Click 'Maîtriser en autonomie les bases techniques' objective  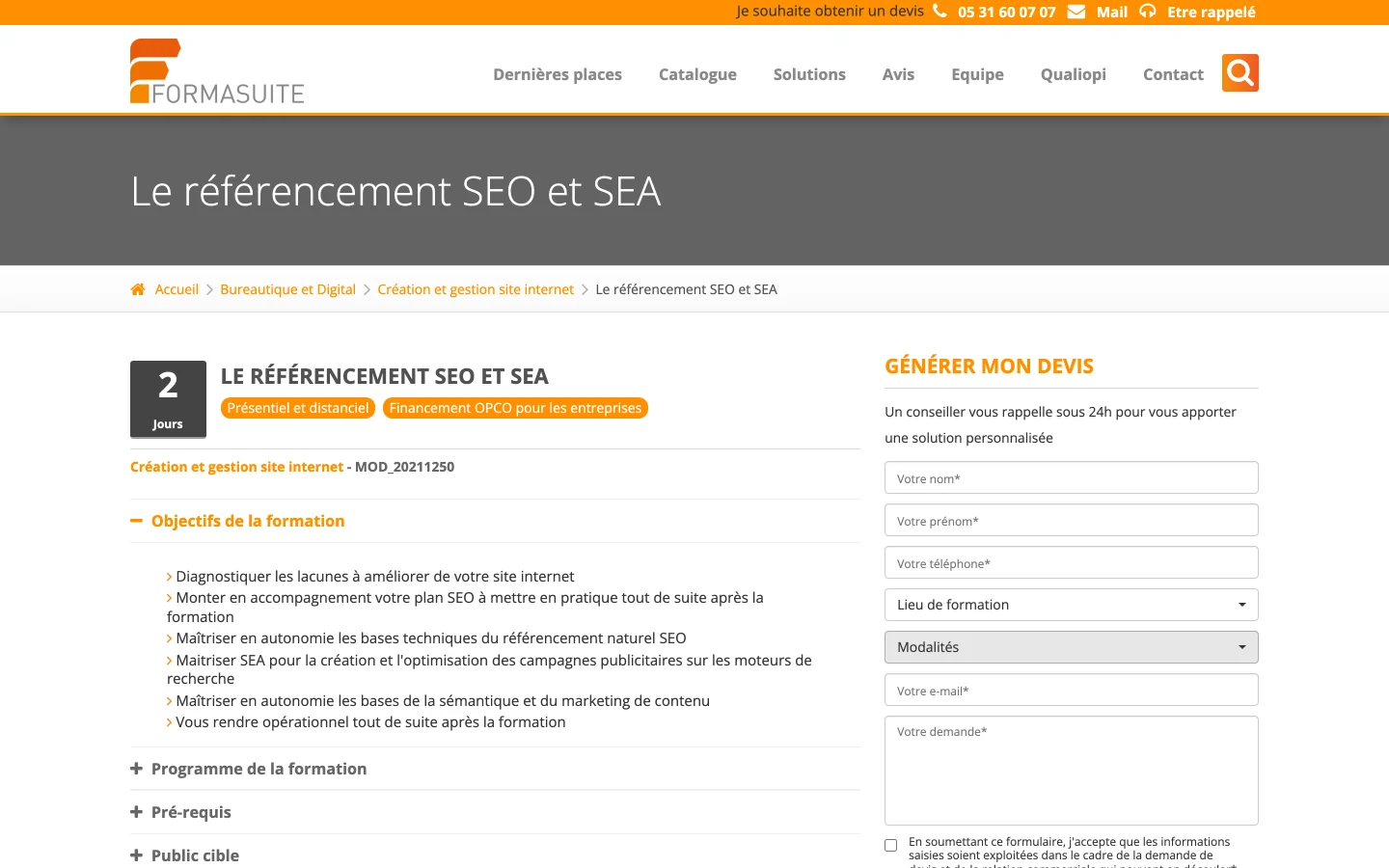pyautogui.click(x=430, y=638)
